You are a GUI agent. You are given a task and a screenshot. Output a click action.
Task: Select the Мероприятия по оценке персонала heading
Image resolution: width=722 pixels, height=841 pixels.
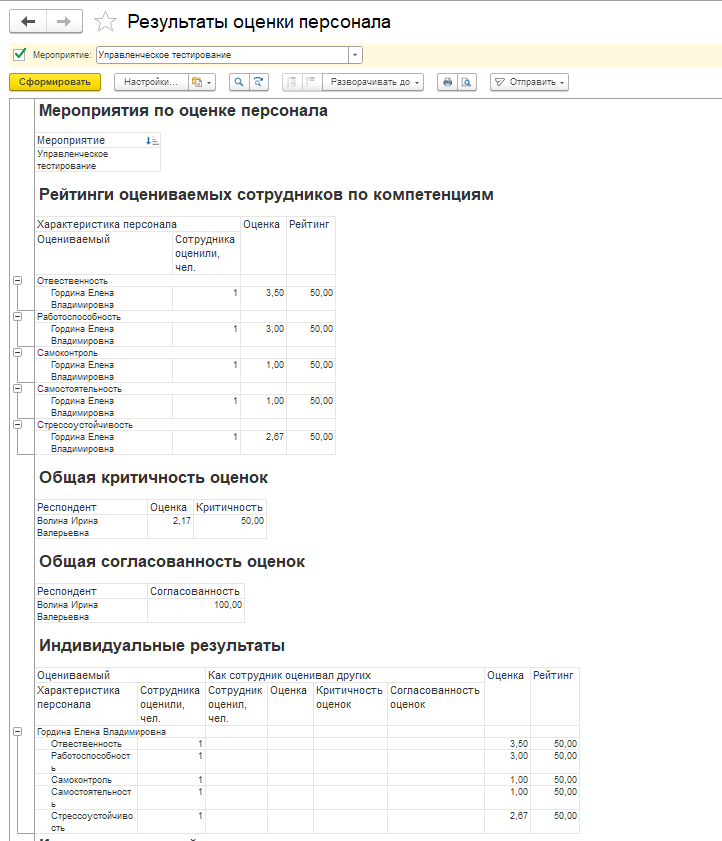tap(183, 110)
